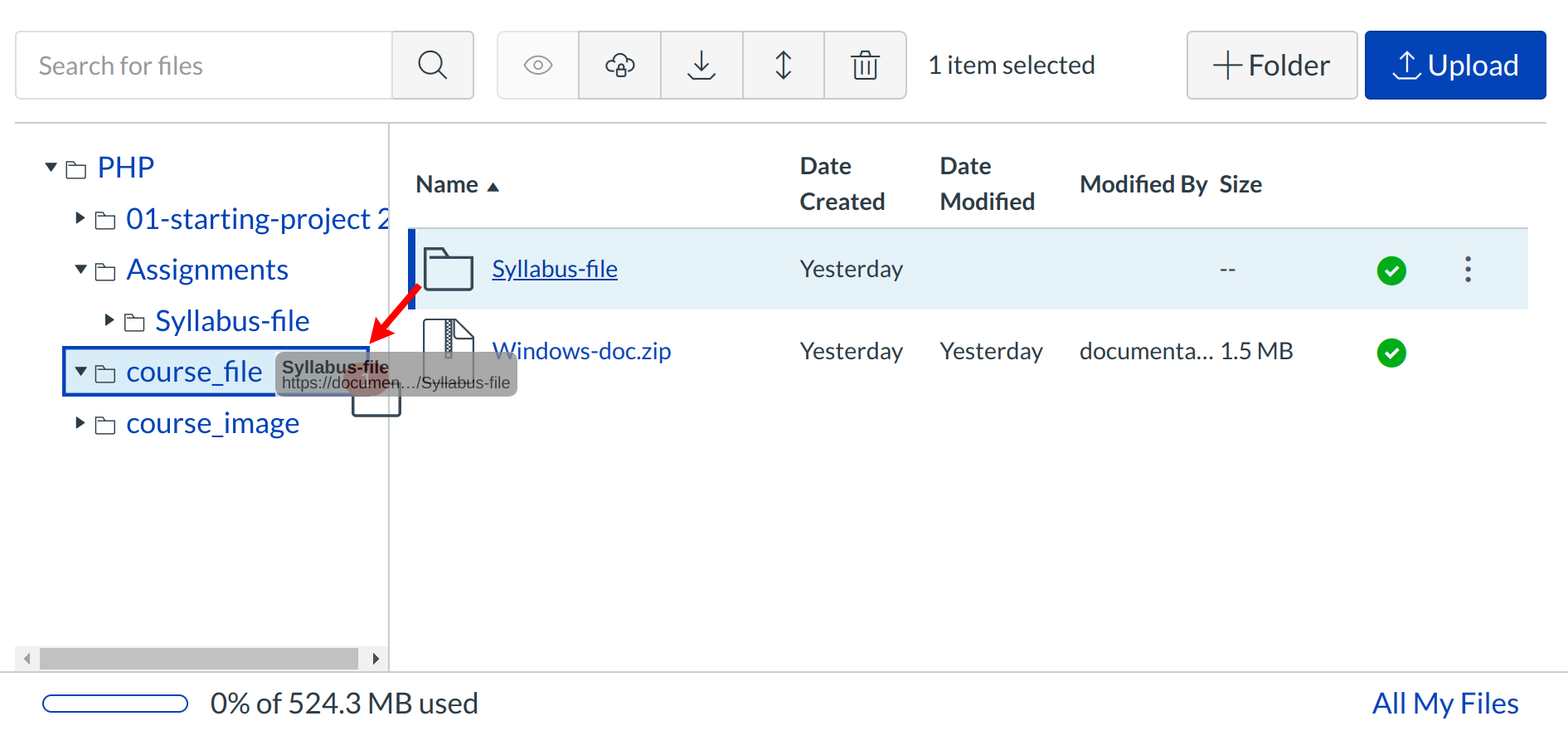Click the search magnifier button
The height and width of the screenshot is (755, 1568).
pyautogui.click(x=432, y=66)
